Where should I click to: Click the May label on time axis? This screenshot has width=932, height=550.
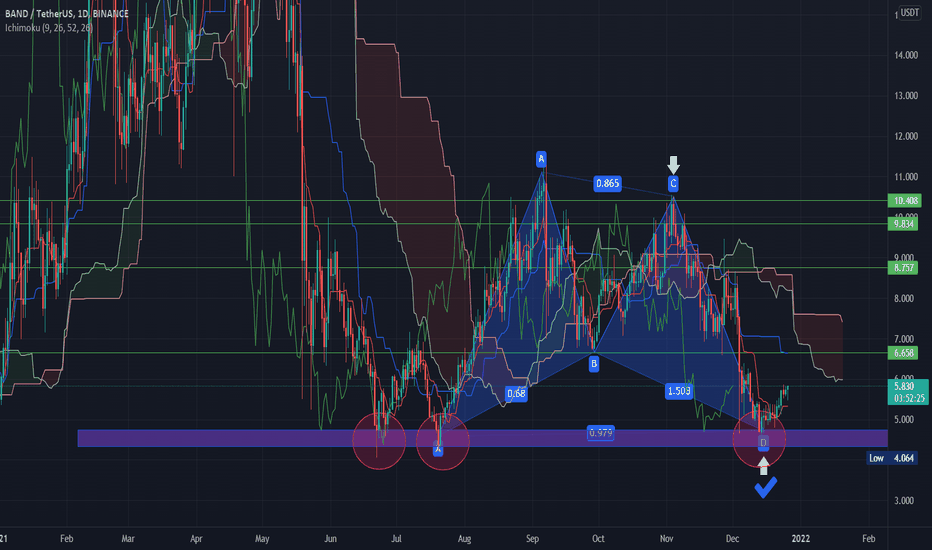[x=262, y=539]
